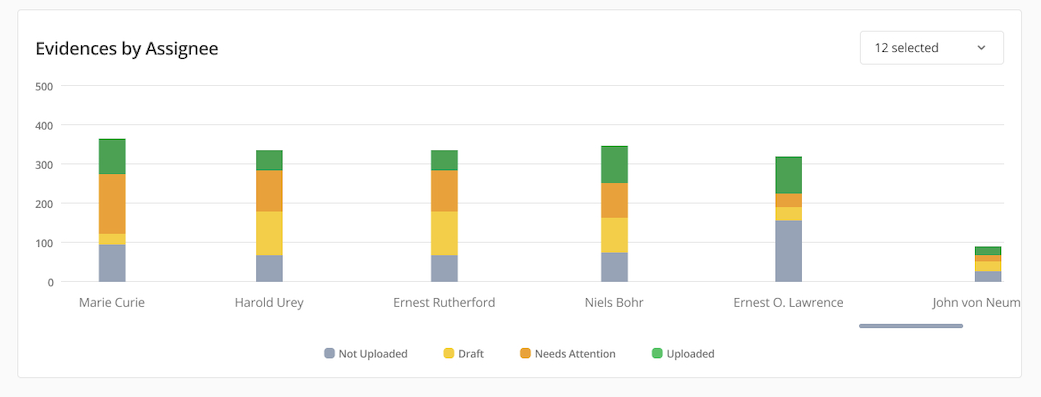Click the yellow Draft legend swatch
Screen dimensions: 1041x397
[x=449, y=354]
